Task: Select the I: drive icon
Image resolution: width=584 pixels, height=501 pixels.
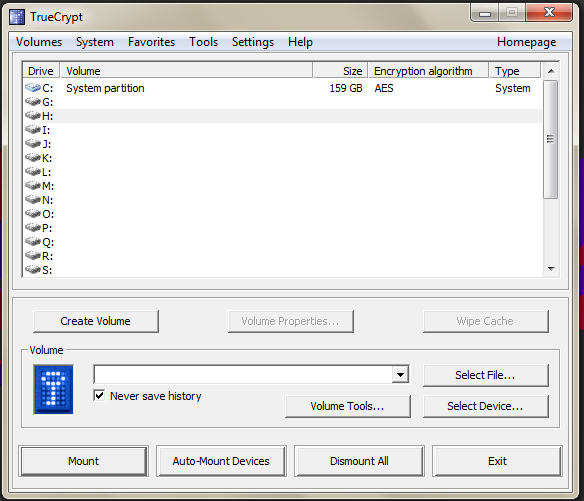Action: click(x=33, y=130)
